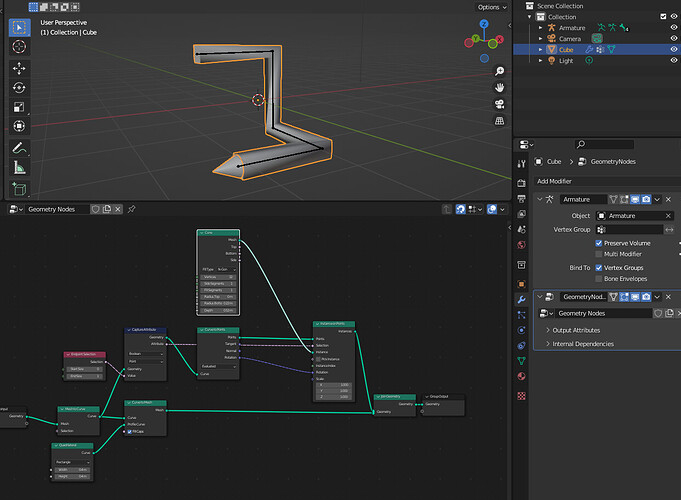Hide Cube using its eye icon
The height and width of the screenshot is (500, 681).
[674, 50]
